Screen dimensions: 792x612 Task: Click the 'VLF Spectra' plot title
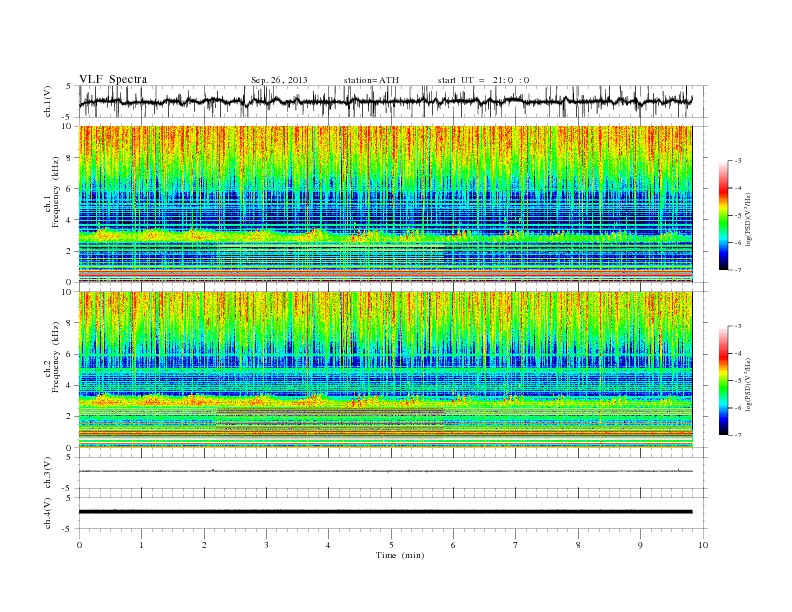coord(113,79)
